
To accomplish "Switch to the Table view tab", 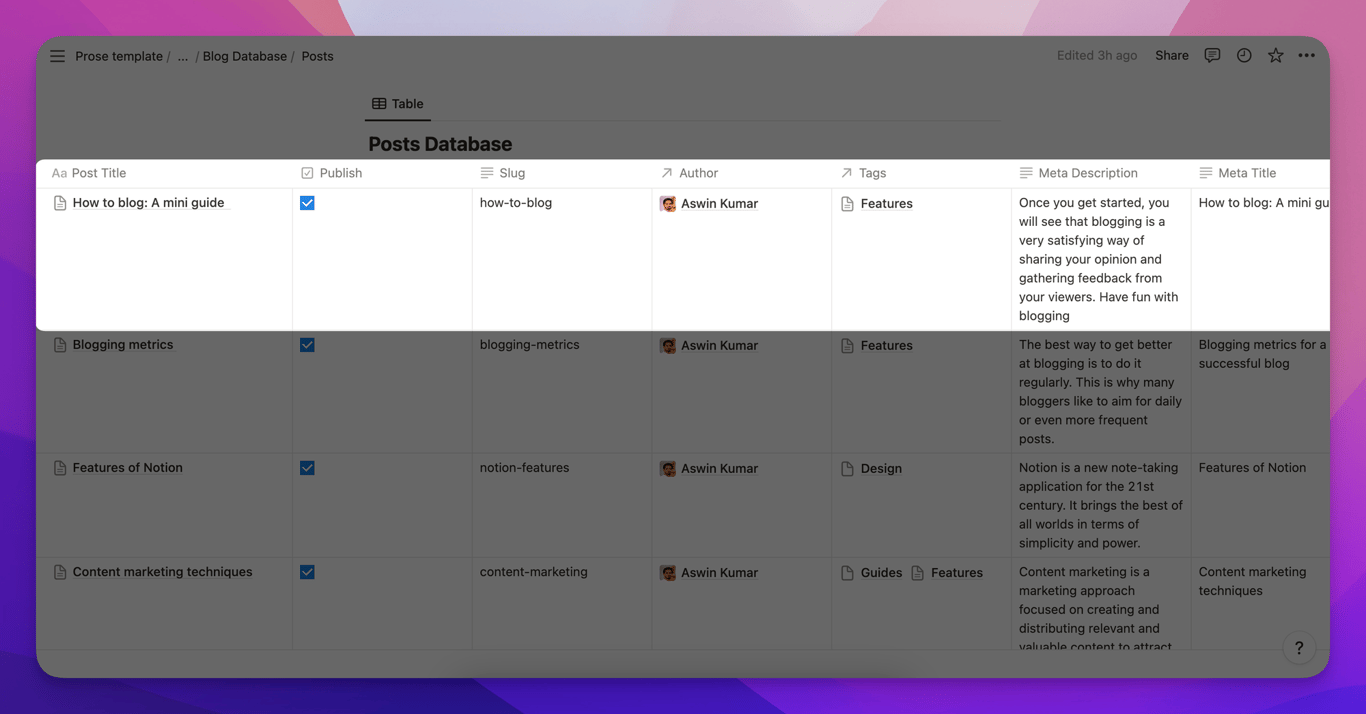I will (x=398, y=104).
